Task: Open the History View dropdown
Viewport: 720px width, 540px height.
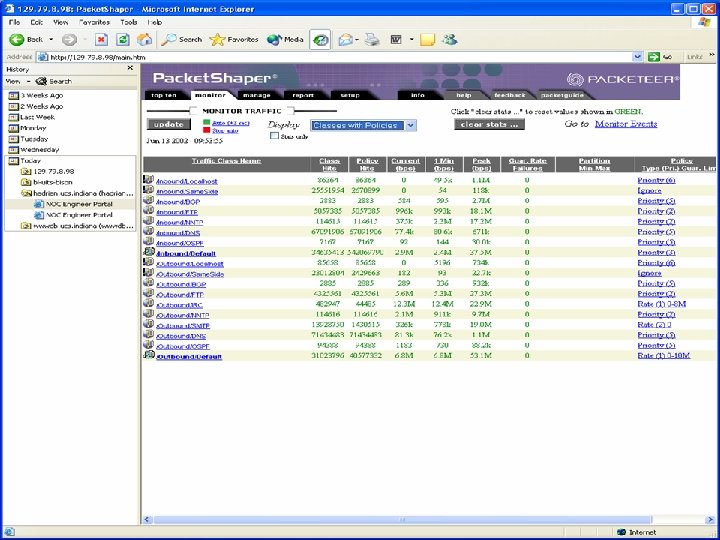Action: (17, 81)
